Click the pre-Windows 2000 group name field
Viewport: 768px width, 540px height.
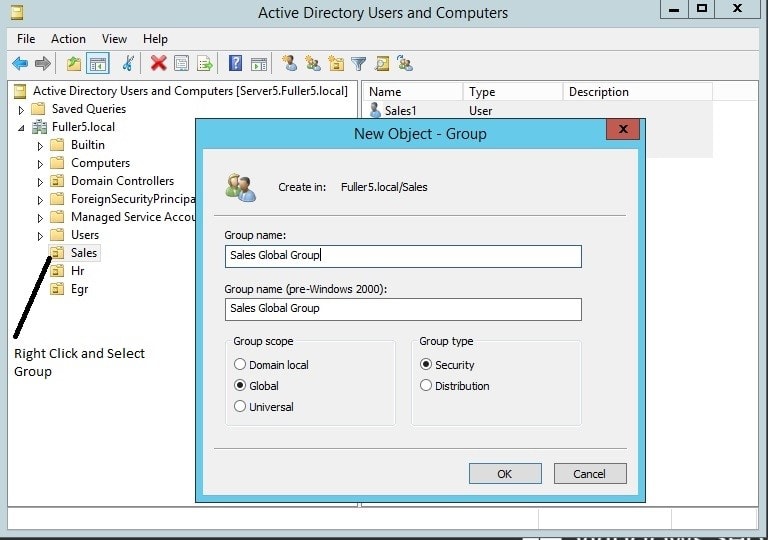pos(403,309)
